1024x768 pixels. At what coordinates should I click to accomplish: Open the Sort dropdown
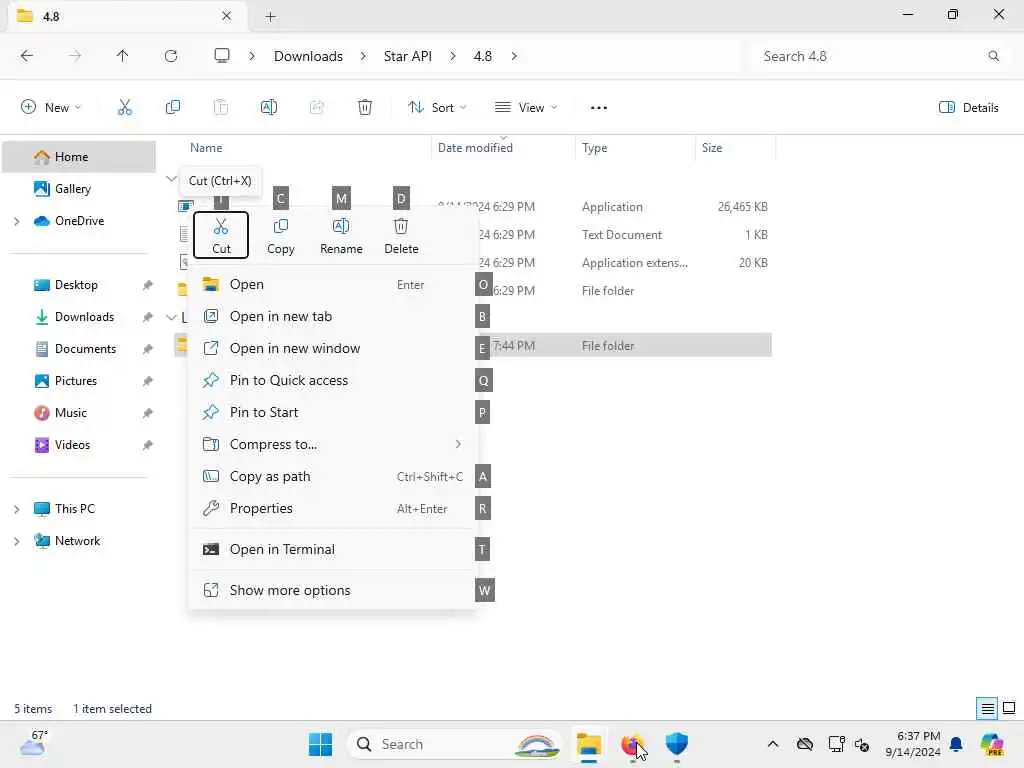coord(437,107)
